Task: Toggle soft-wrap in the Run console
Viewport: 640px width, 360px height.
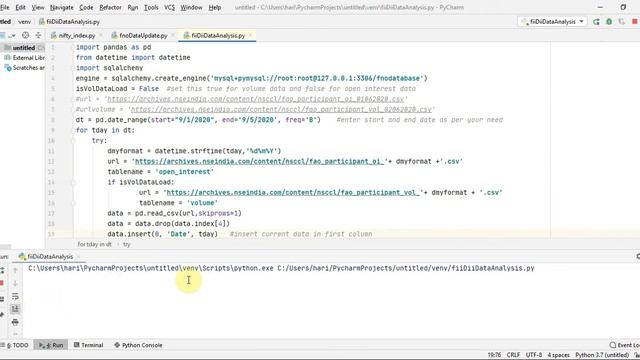Action: 15,296
